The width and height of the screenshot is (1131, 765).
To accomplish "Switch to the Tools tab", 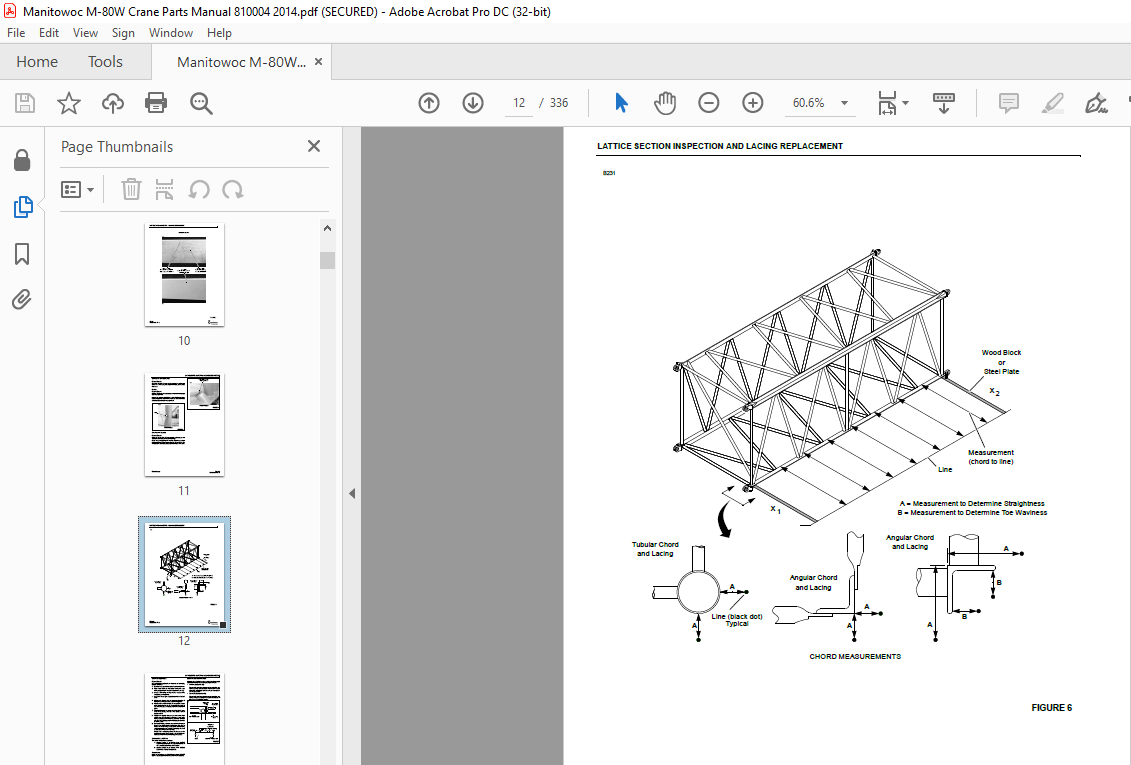I will click(105, 62).
